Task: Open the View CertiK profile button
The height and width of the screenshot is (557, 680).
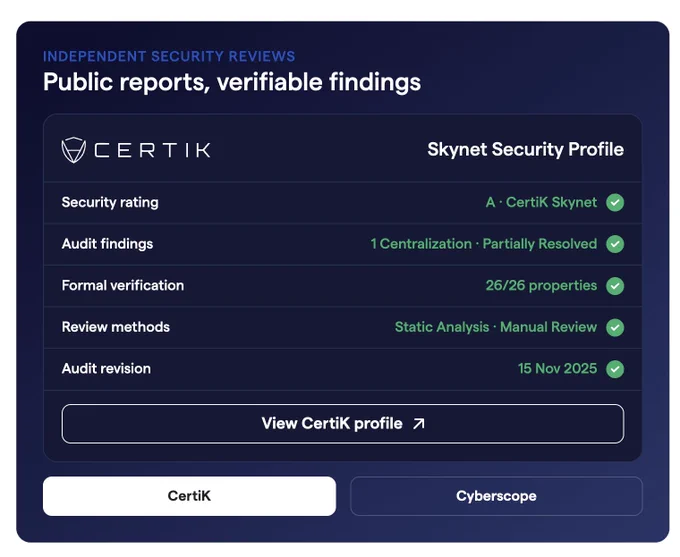Action: 343,424
